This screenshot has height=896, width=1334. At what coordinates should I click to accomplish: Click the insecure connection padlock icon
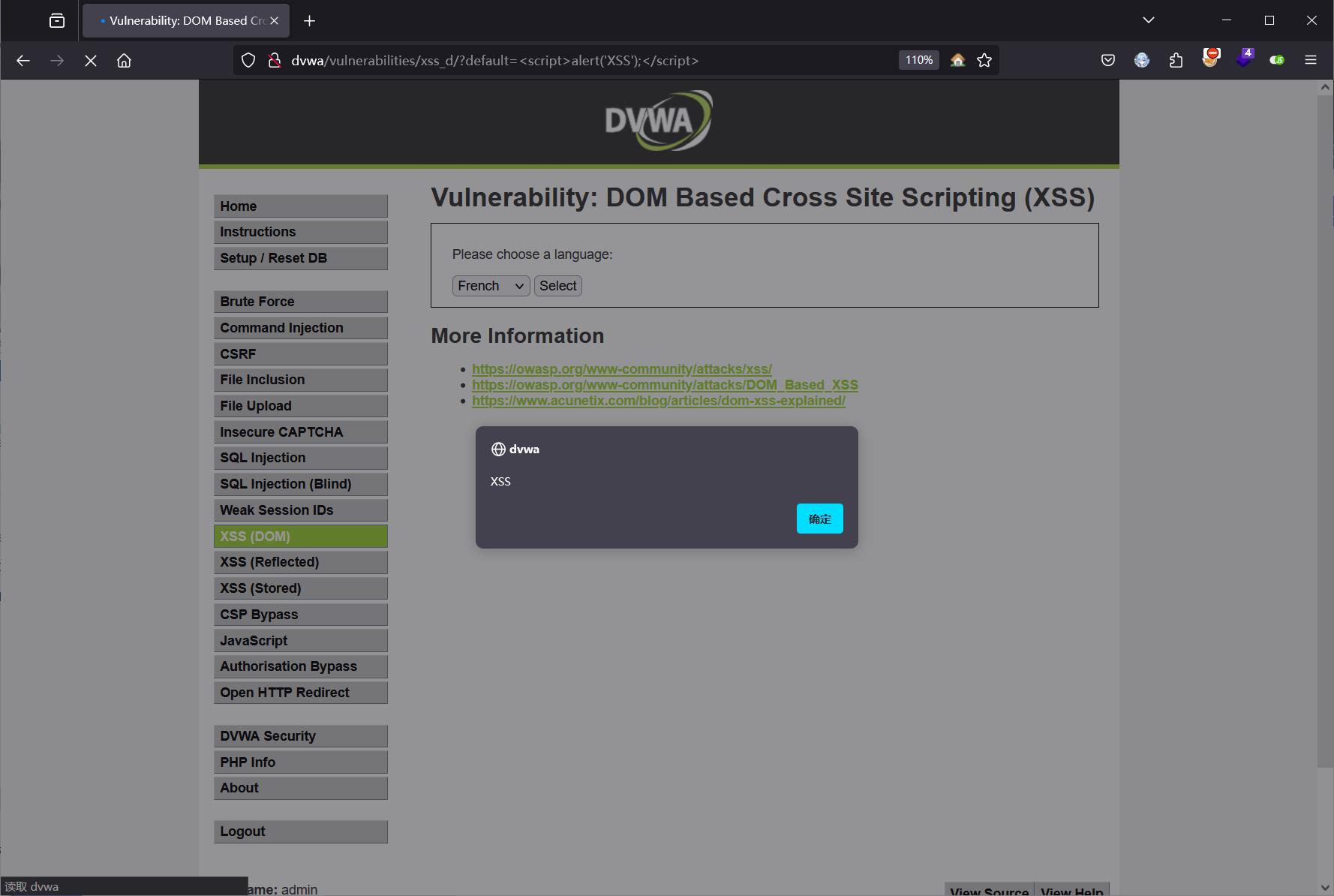coord(275,60)
